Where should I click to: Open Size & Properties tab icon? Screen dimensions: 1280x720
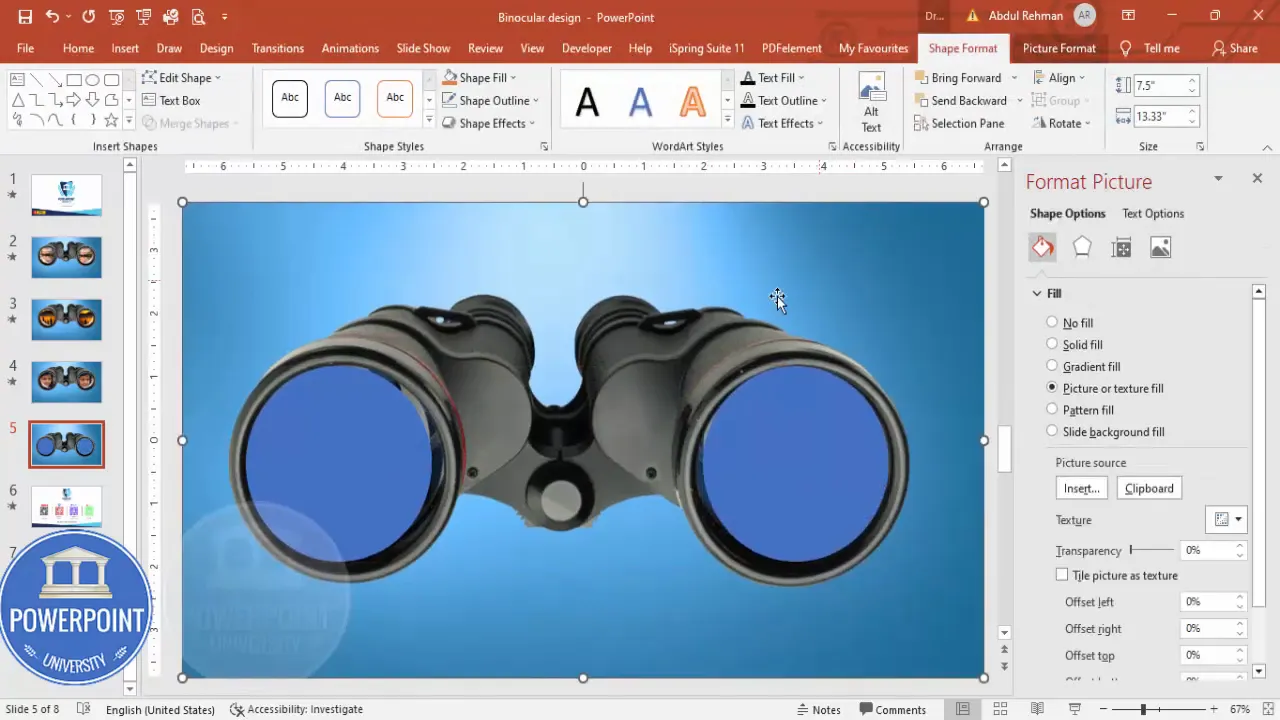pyautogui.click(x=1121, y=247)
